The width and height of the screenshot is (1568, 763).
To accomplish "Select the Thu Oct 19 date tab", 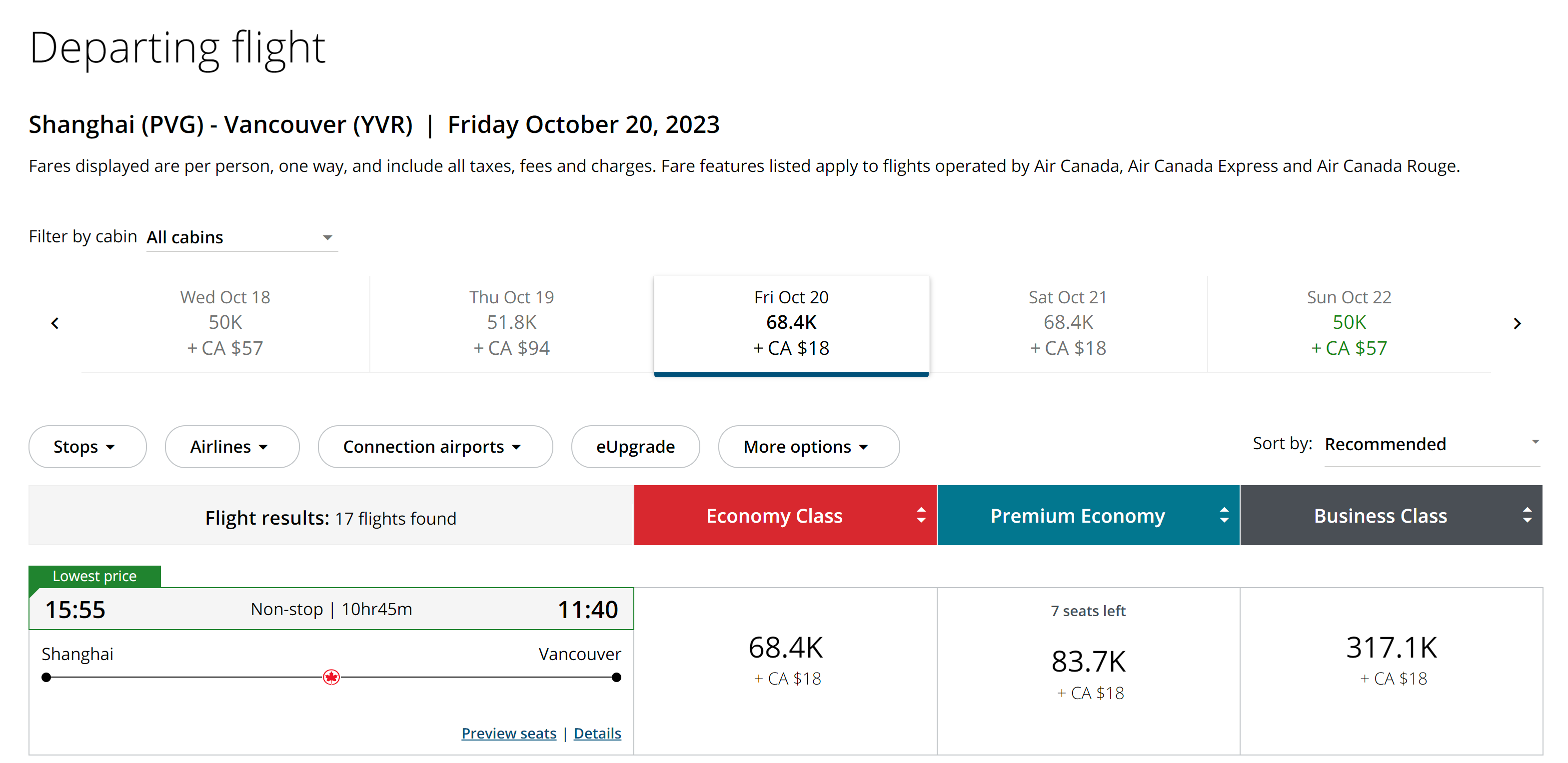I will [x=512, y=323].
